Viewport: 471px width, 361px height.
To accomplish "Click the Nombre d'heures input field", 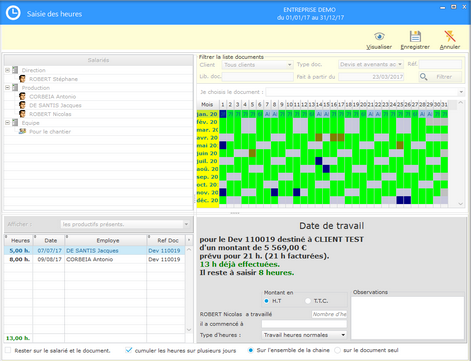I will pos(329,314).
